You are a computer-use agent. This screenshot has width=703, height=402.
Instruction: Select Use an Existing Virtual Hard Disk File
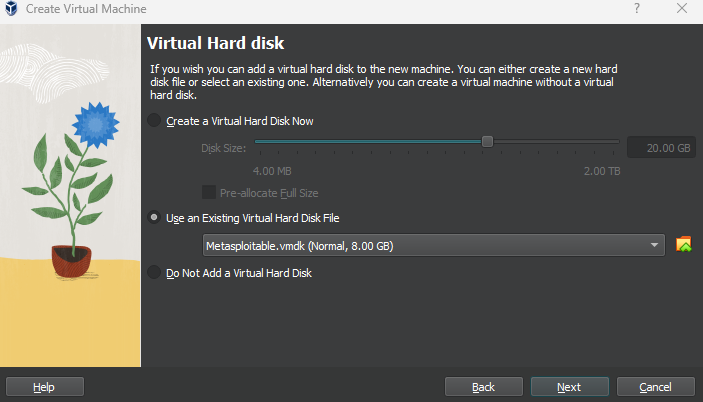(154, 218)
